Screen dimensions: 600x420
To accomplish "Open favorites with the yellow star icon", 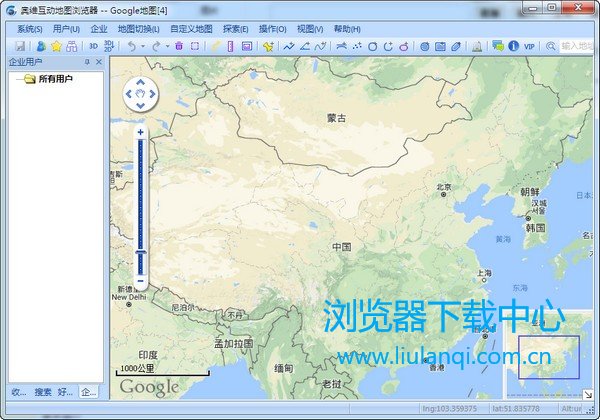I will (57, 46).
